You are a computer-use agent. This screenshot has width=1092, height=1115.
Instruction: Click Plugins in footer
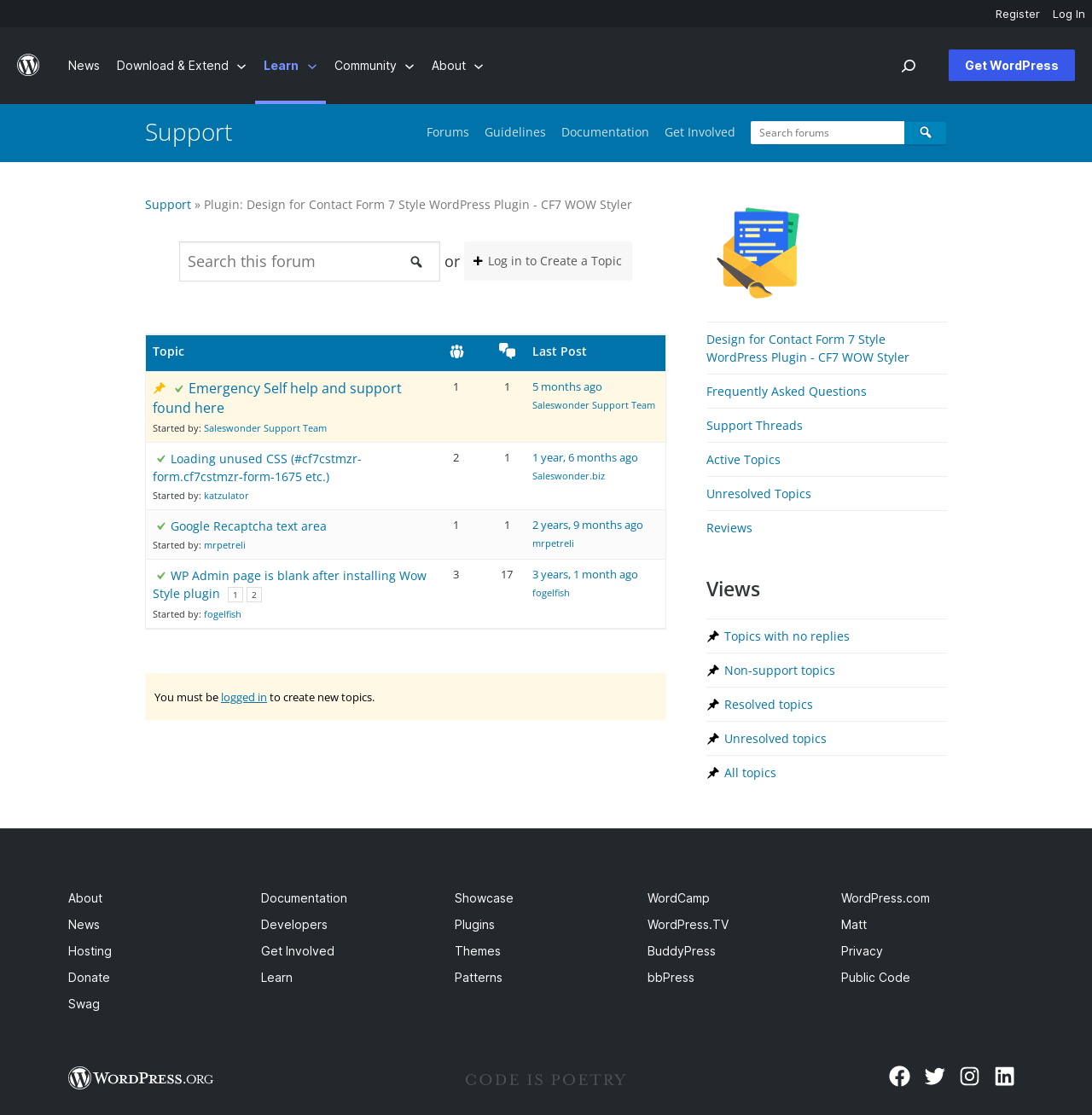474,925
